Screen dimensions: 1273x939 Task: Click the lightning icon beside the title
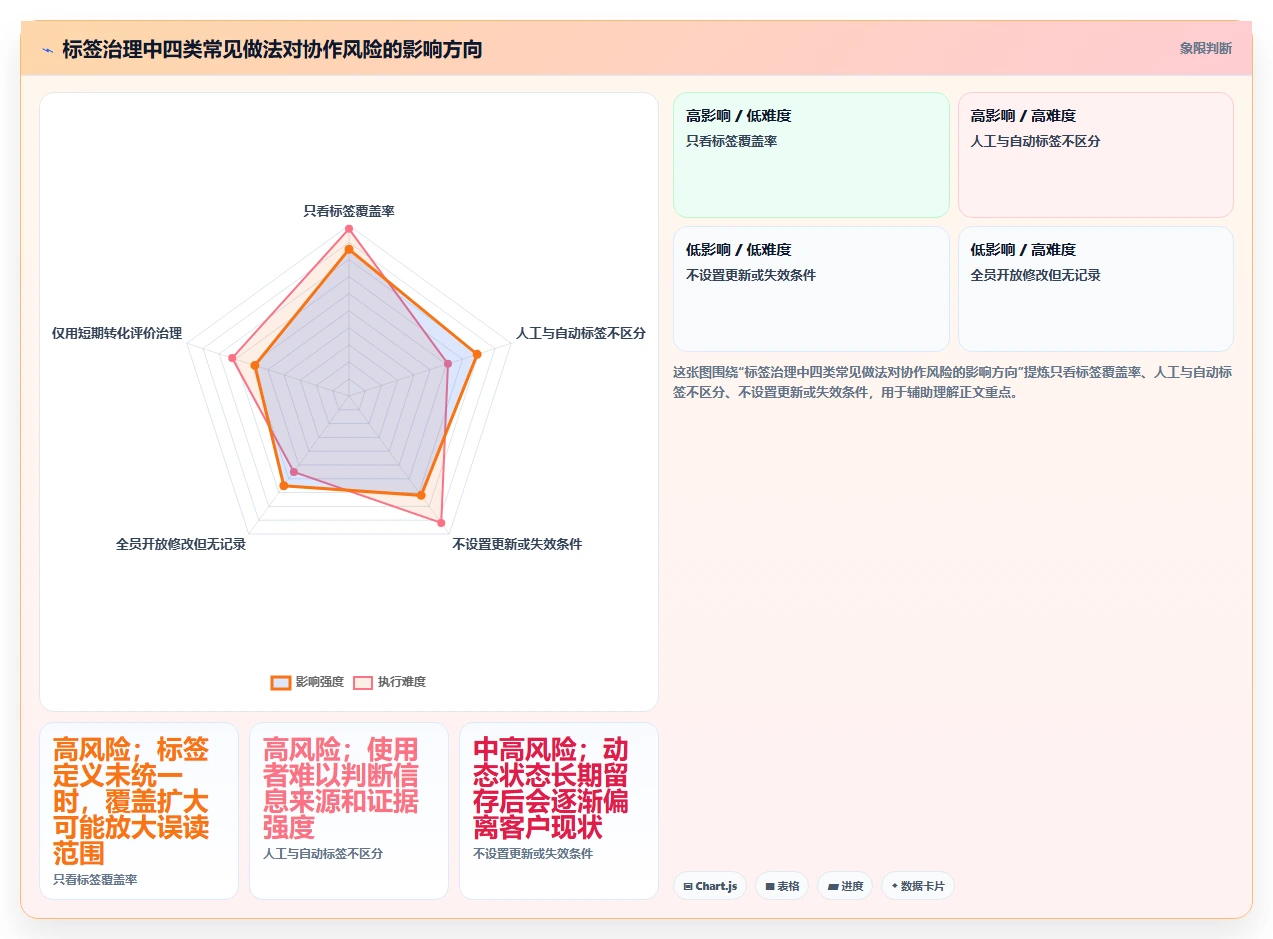pos(47,49)
